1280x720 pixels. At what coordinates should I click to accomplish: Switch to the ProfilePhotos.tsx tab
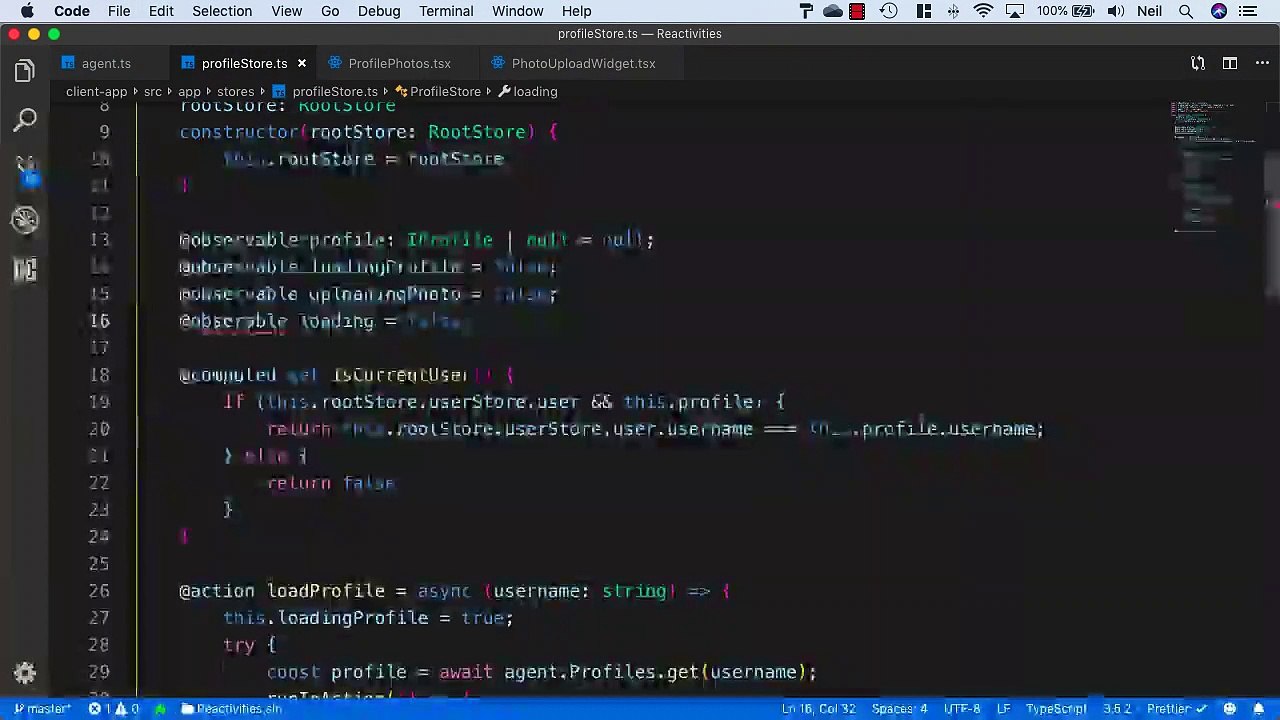tap(399, 63)
